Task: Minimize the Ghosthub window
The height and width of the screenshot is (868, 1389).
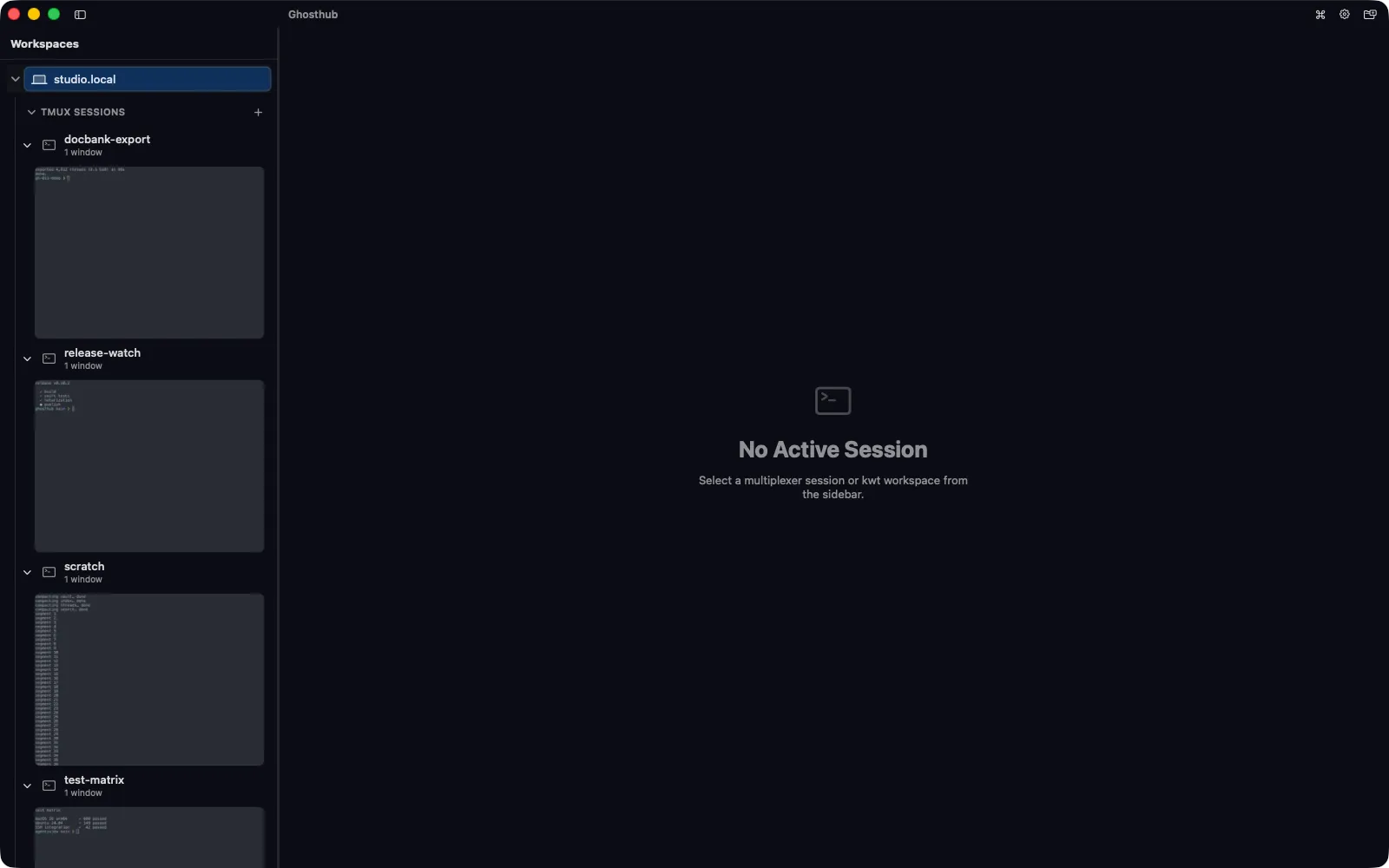Action: pyautogui.click(x=34, y=14)
